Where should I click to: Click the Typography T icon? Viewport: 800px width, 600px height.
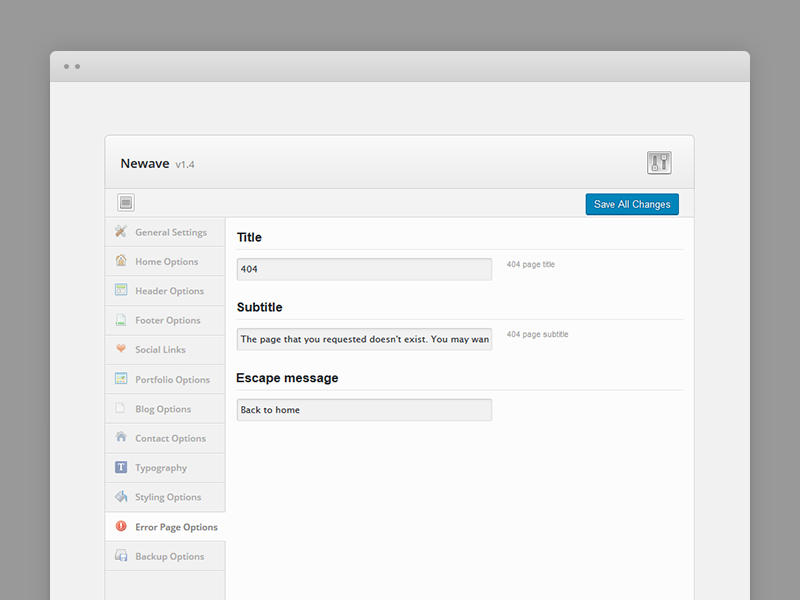[x=121, y=467]
